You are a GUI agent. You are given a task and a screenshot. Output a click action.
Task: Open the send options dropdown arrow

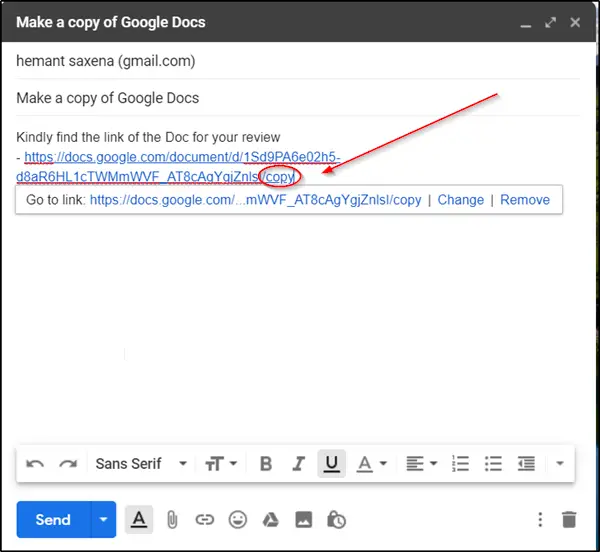tap(103, 519)
